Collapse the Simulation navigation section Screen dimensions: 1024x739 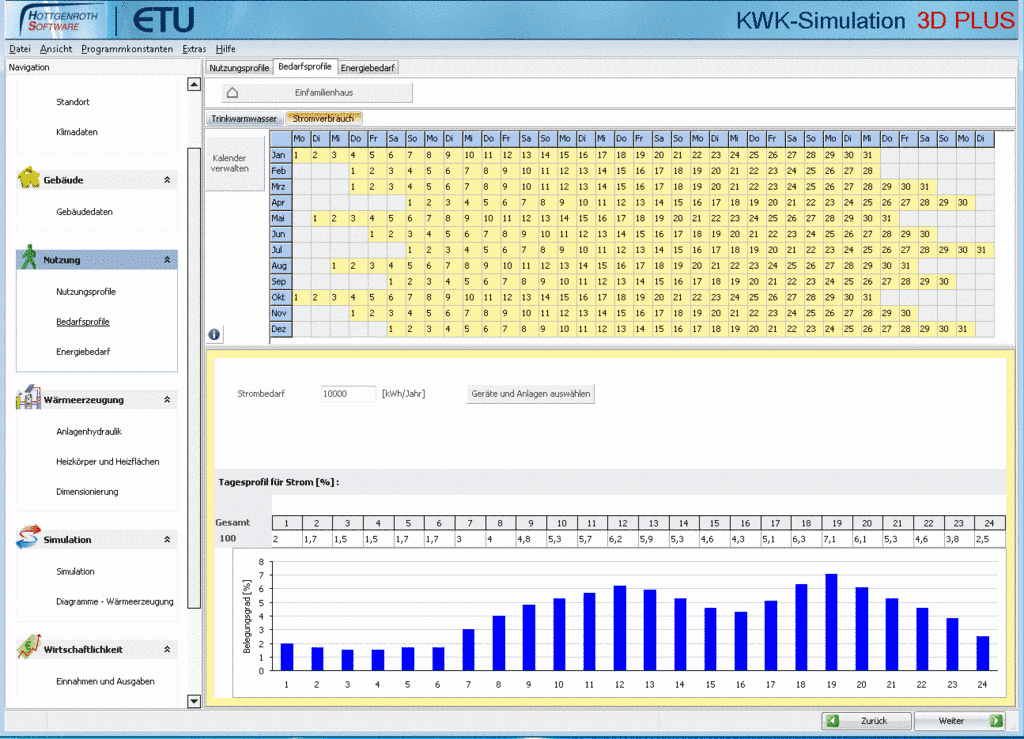point(167,540)
